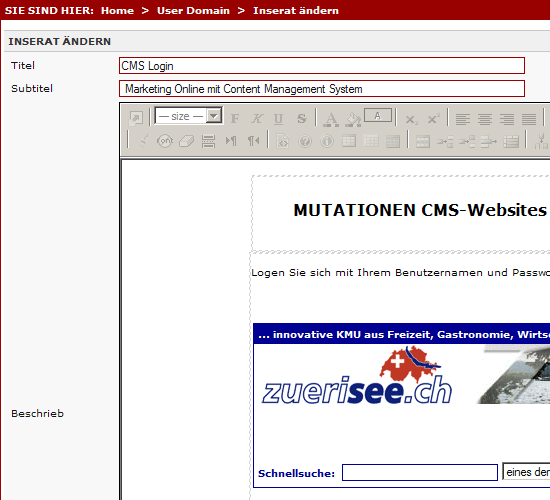The height and width of the screenshot is (500, 550).
Task: Toggle underline (U) formatting
Action: [279, 119]
